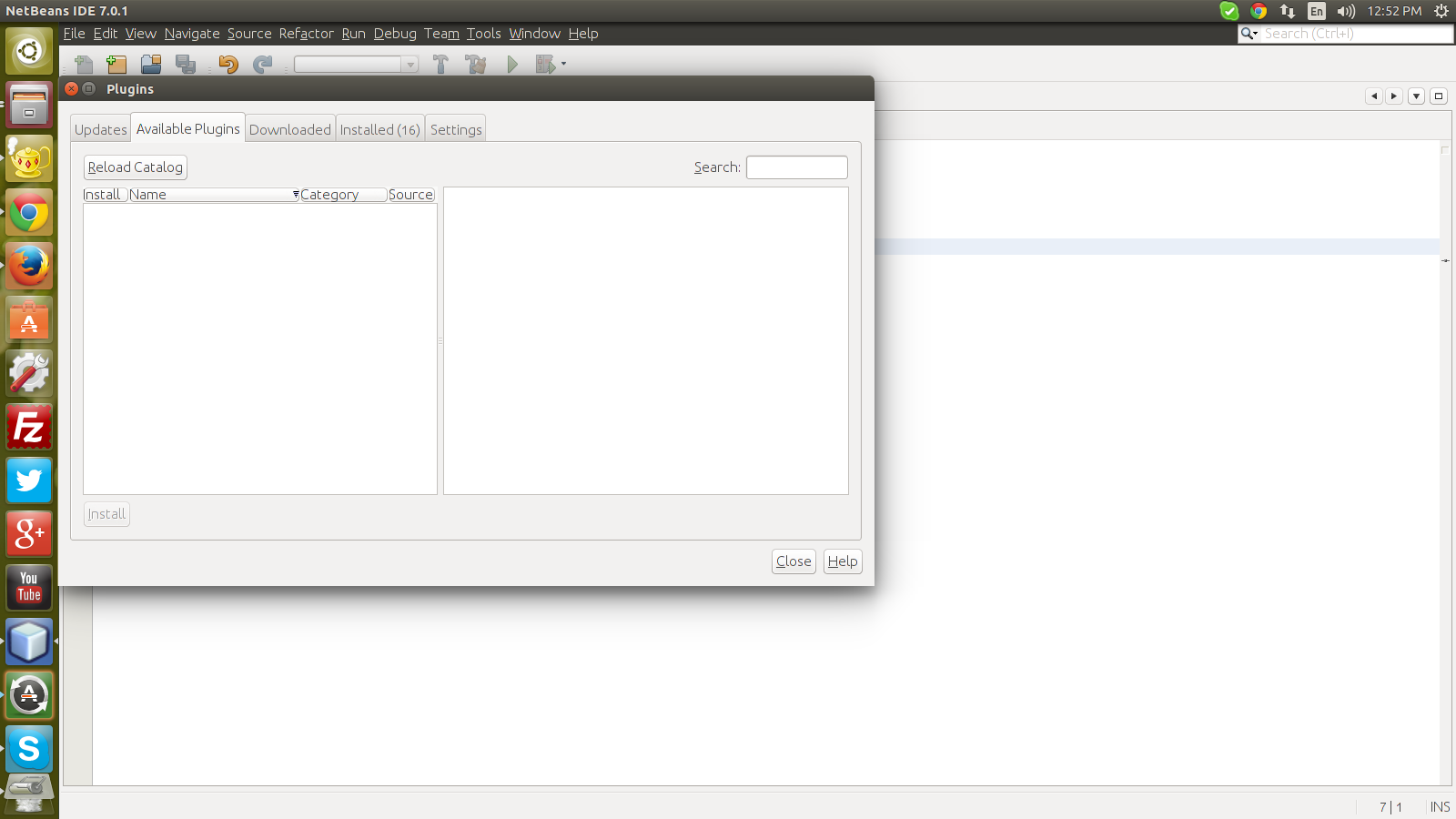Viewport: 1456px width, 819px height.
Task: Sort plugins by the Name column header
Action: tap(213, 195)
